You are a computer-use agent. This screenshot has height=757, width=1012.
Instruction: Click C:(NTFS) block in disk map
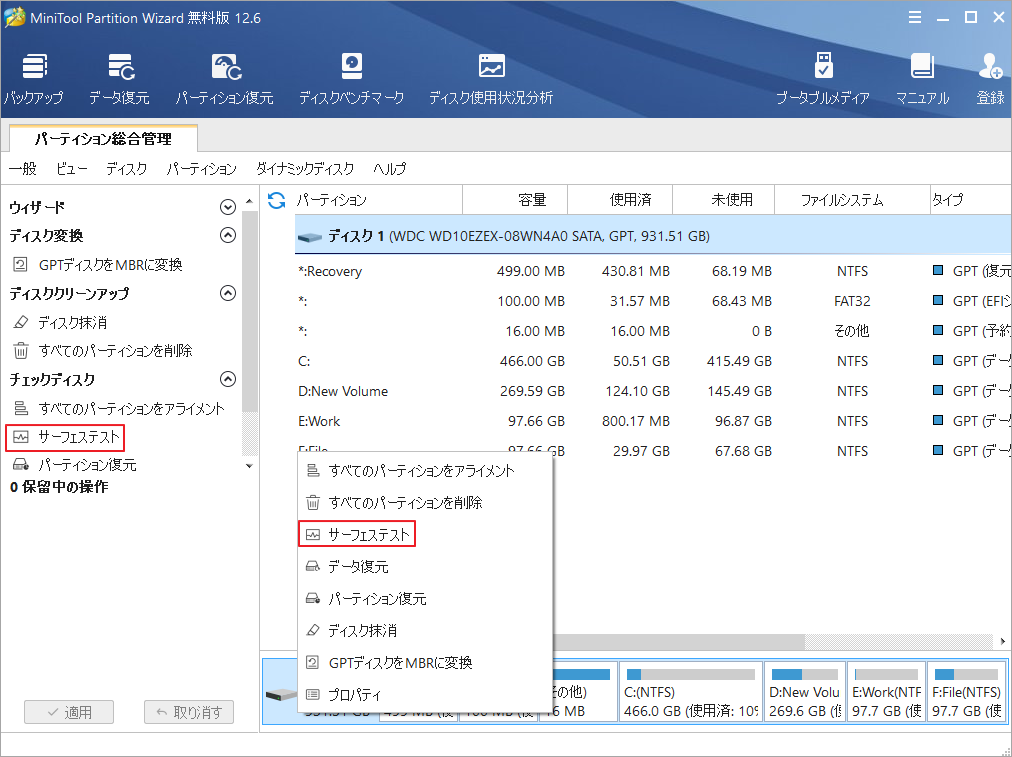[691, 692]
